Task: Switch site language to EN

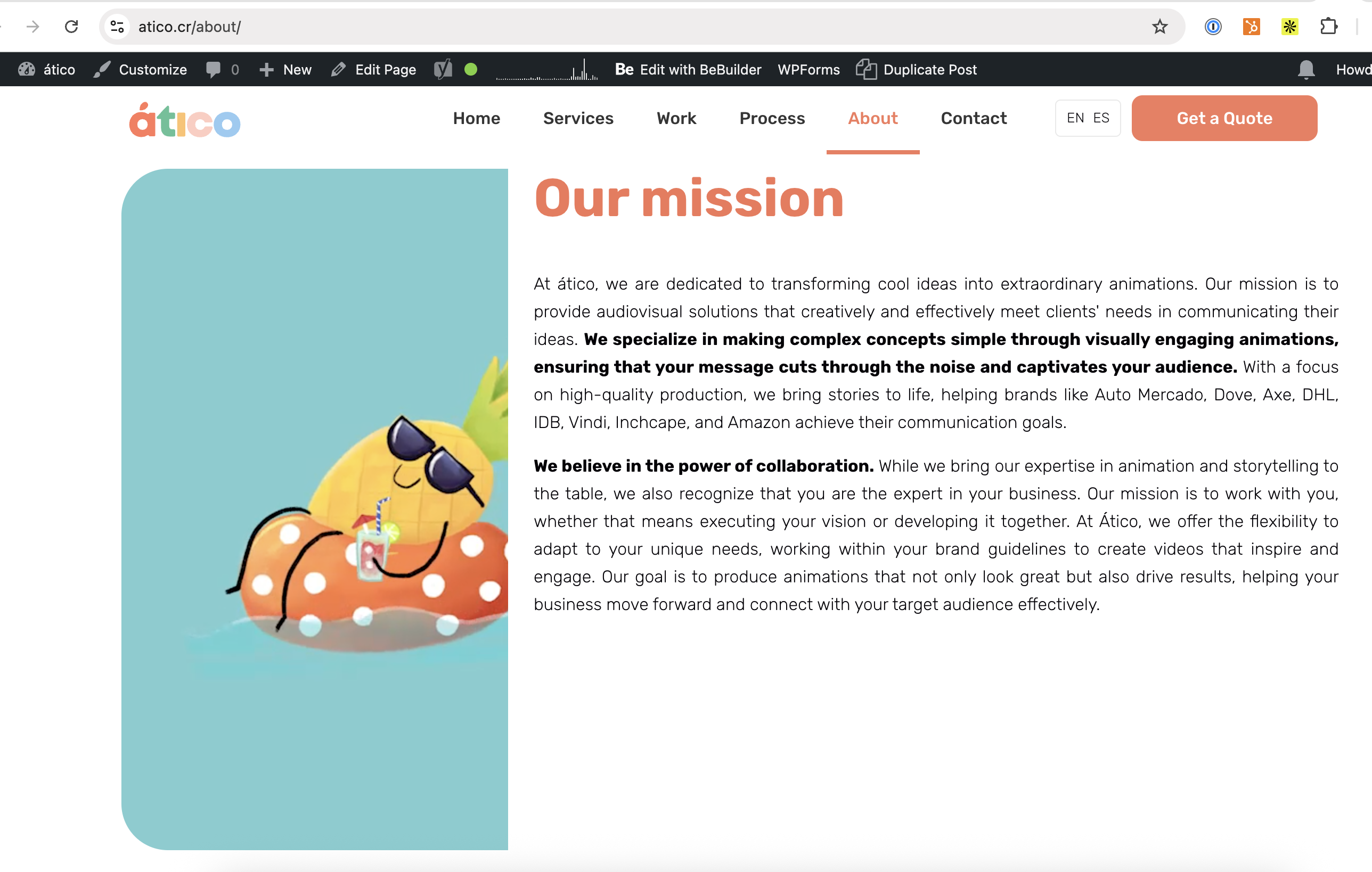Action: point(1075,118)
